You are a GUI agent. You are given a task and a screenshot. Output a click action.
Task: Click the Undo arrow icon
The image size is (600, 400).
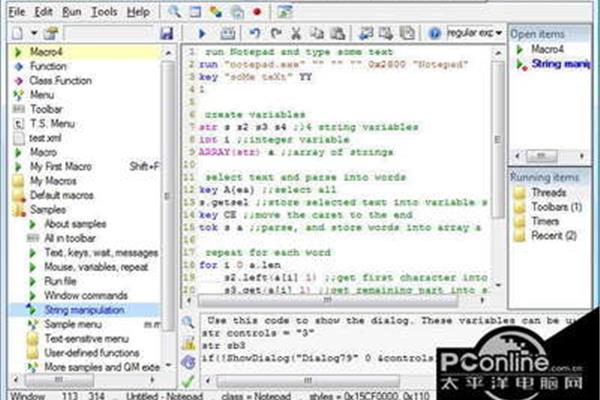pyautogui.click(x=254, y=33)
